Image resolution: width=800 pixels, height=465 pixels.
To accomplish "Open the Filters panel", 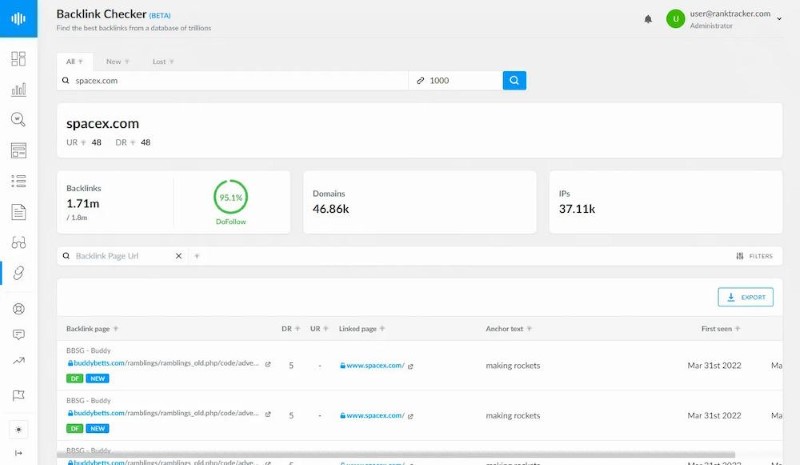I will pos(755,256).
